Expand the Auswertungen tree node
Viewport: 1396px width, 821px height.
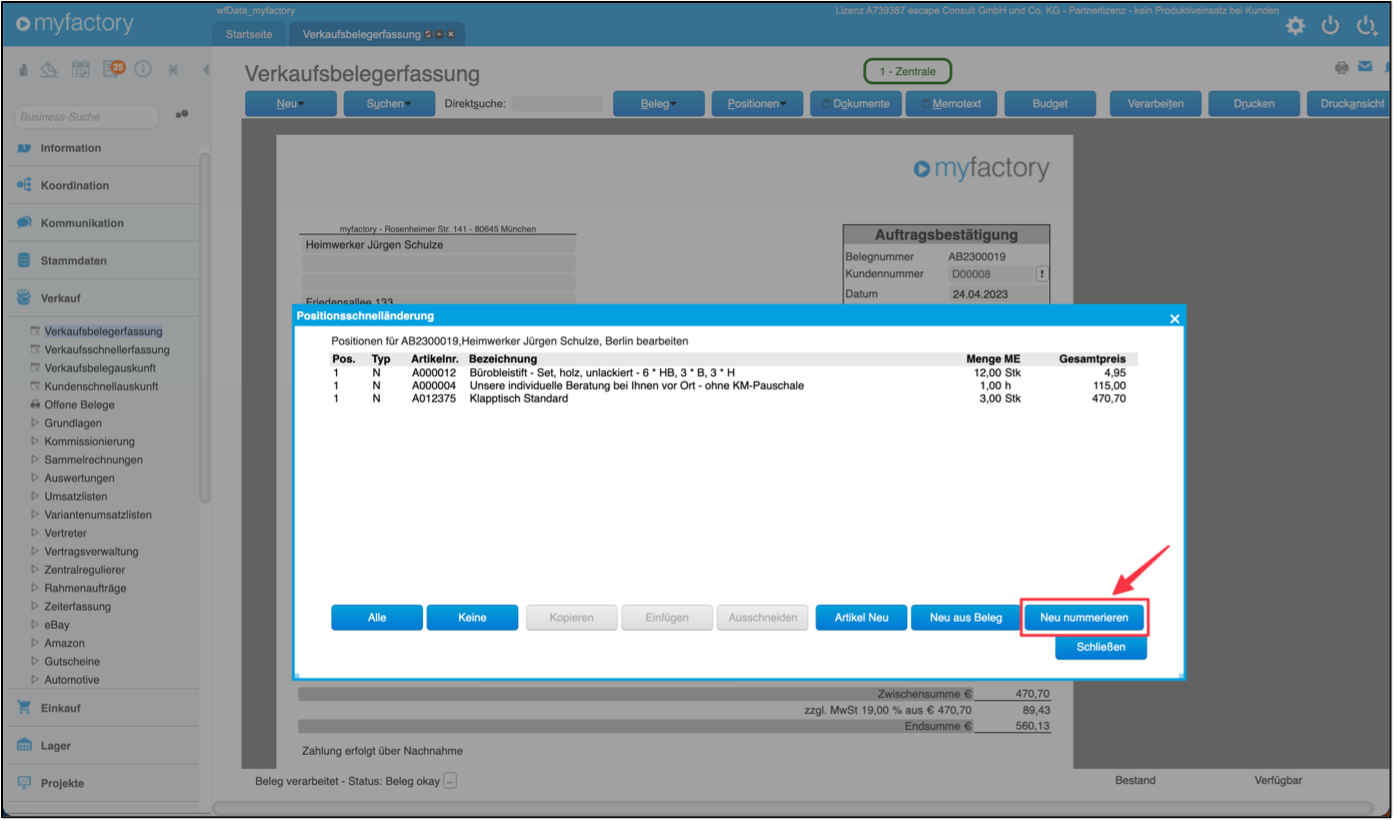pyautogui.click(x=35, y=478)
